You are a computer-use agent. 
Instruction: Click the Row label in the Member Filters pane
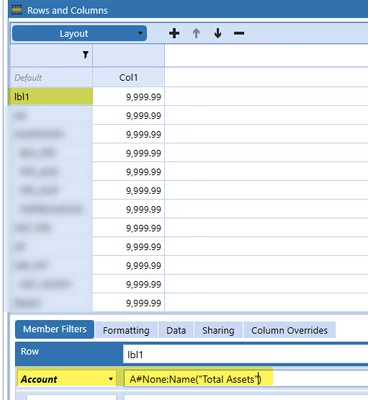pos(30,351)
